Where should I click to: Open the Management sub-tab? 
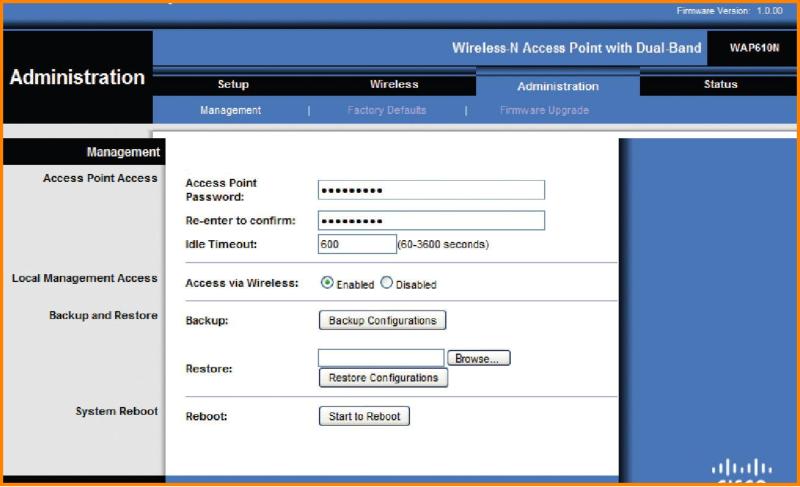click(231, 110)
